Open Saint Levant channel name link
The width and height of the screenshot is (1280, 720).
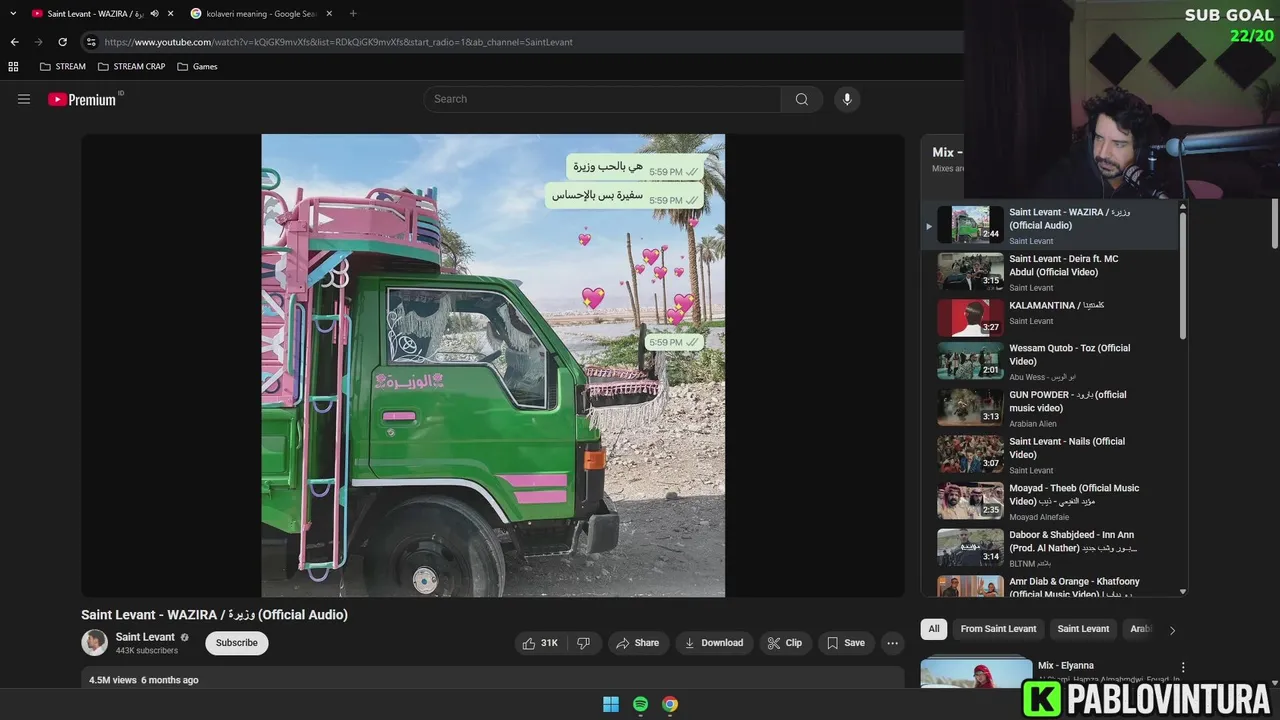145,637
